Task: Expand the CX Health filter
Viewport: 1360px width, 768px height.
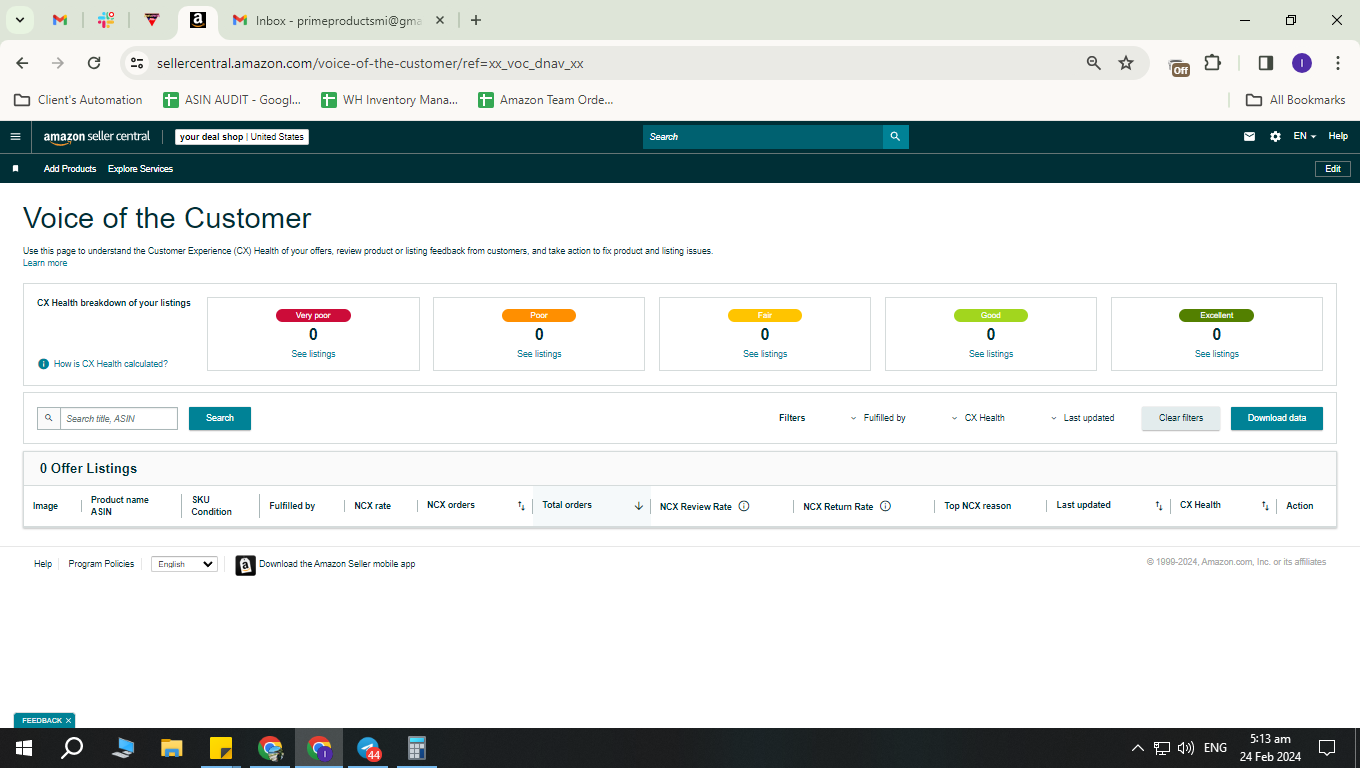Action: 978,418
